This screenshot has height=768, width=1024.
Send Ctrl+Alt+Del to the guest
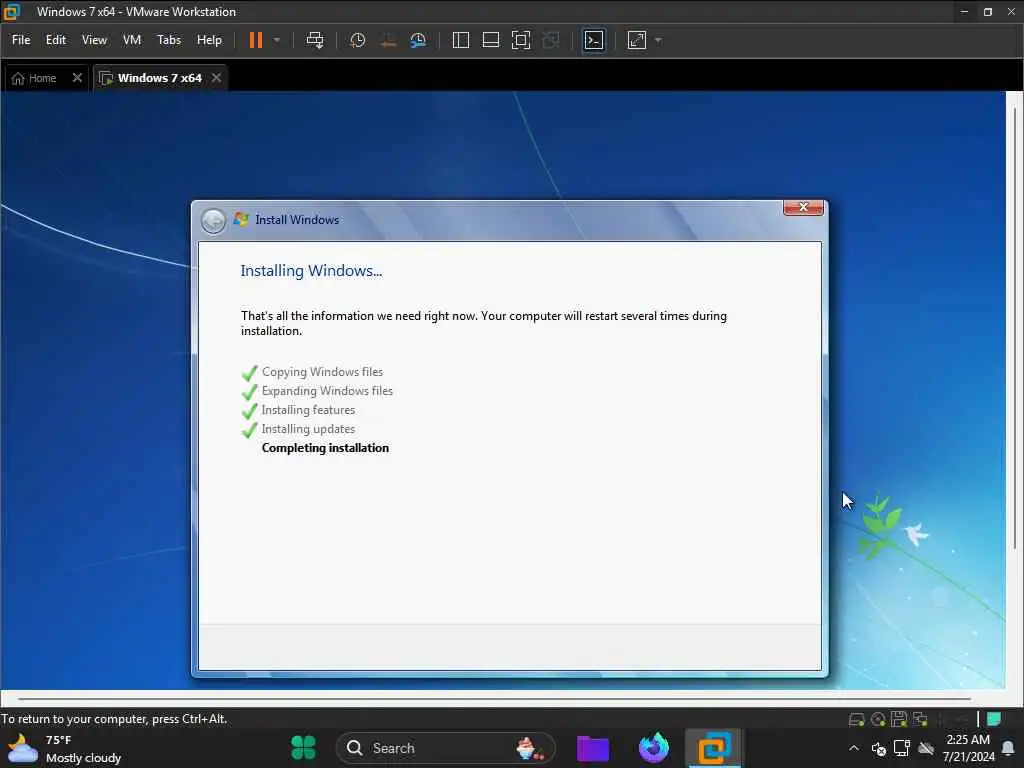(x=315, y=40)
